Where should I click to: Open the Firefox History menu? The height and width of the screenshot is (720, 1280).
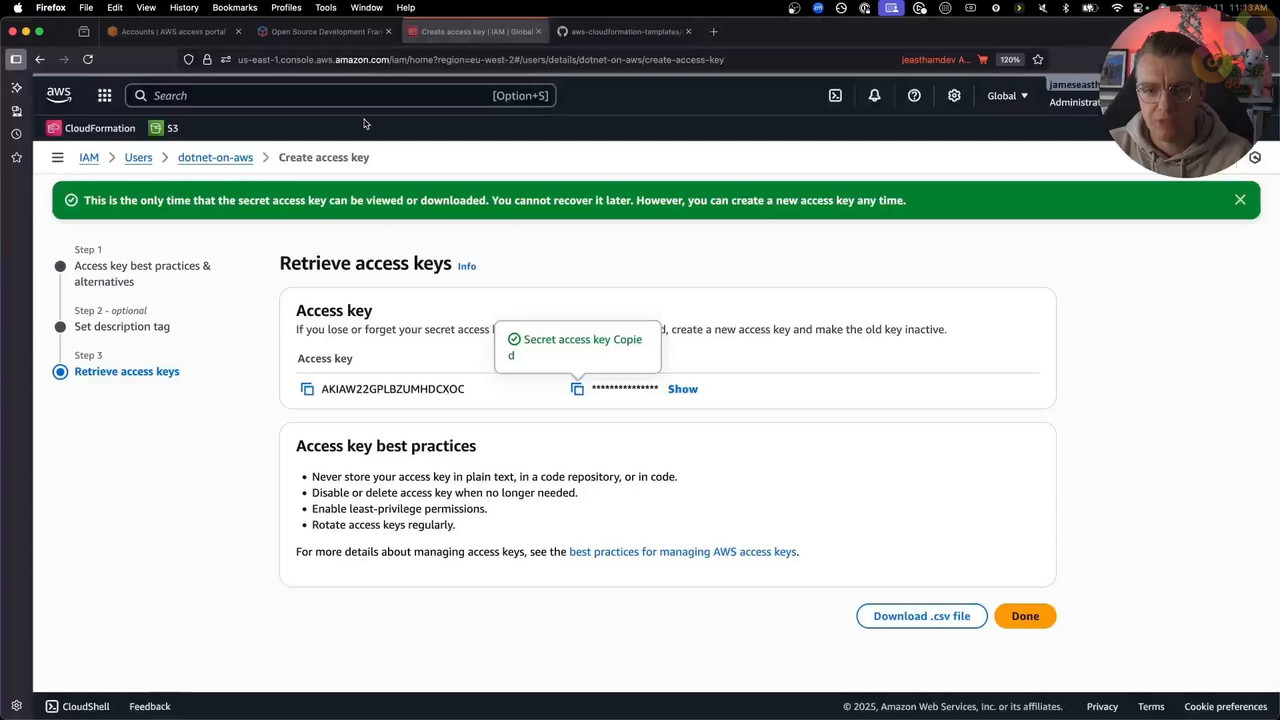[x=184, y=7]
